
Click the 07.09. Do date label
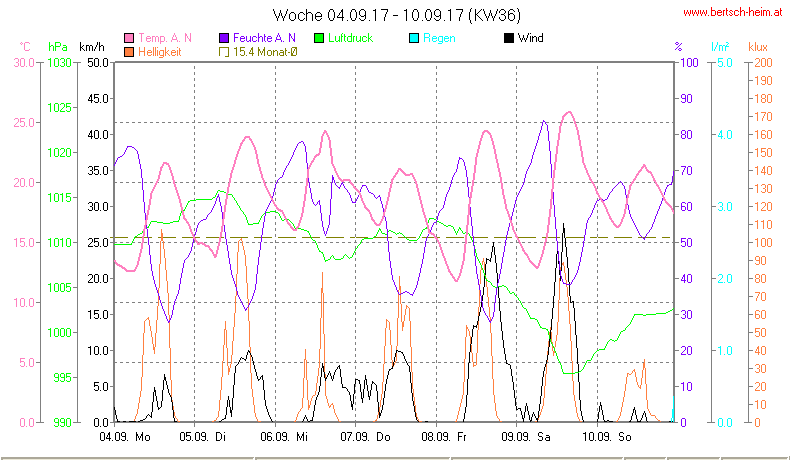(x=365, y=437)
